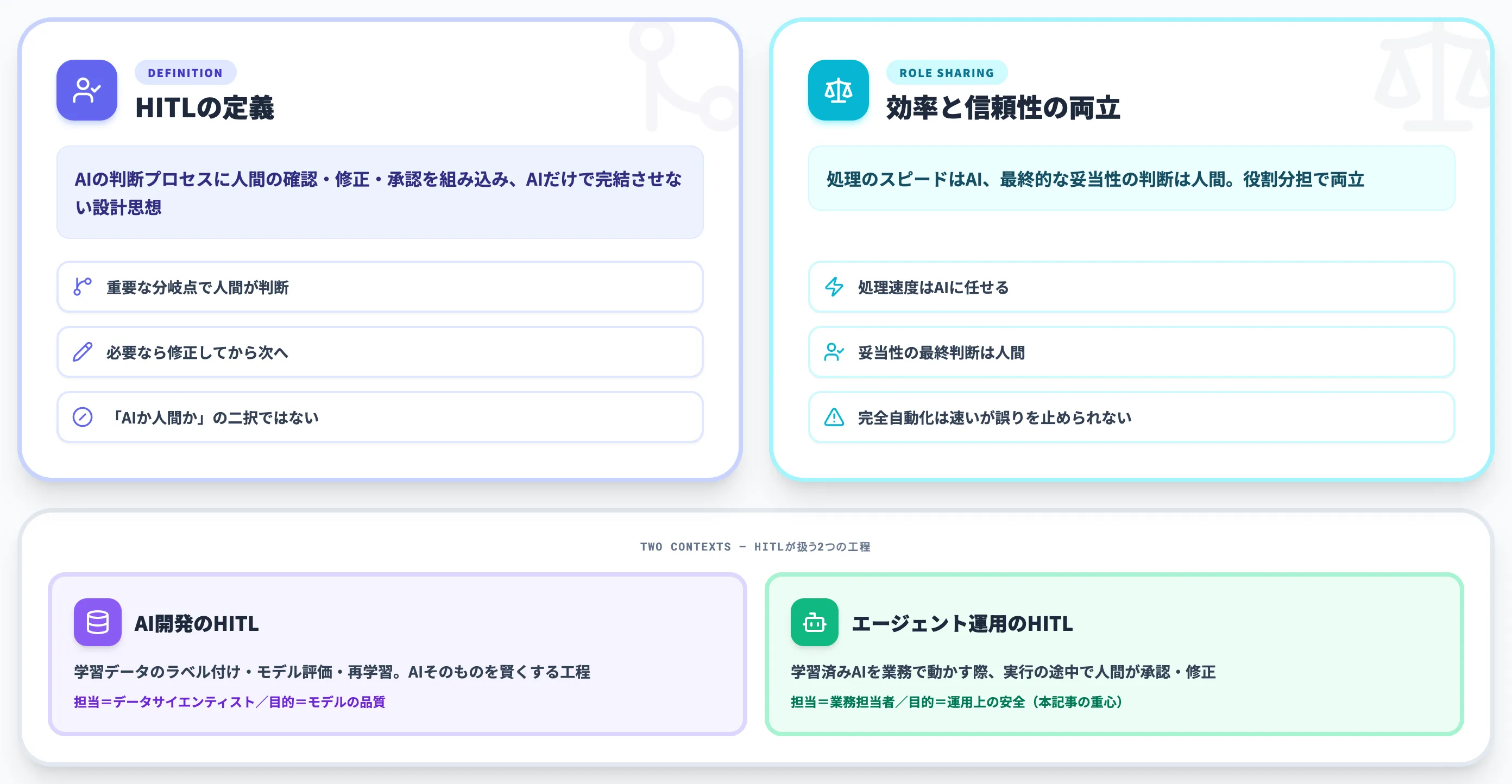Click the balance scale icon beside 効率と信頼性の両立
This screenshot has width=1512, height=784.
point(838,90)
